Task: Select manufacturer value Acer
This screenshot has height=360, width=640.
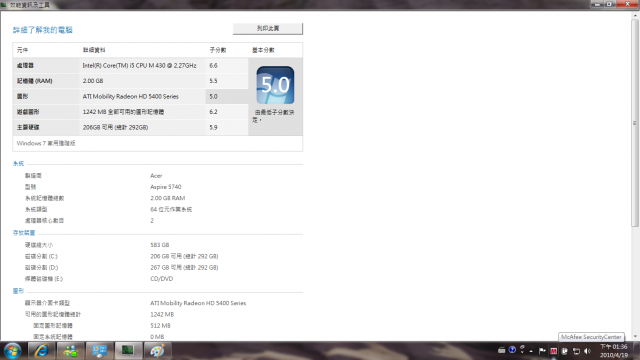Action: [156, 176]
